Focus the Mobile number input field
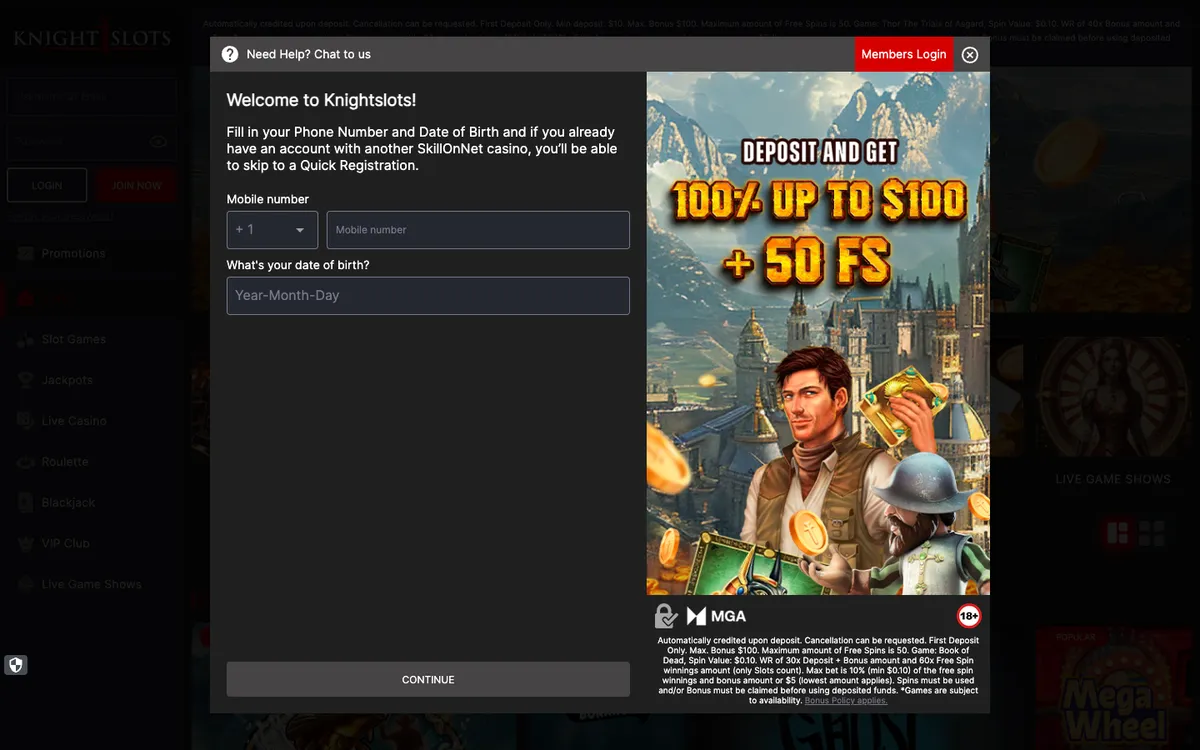 pos(478,230)
